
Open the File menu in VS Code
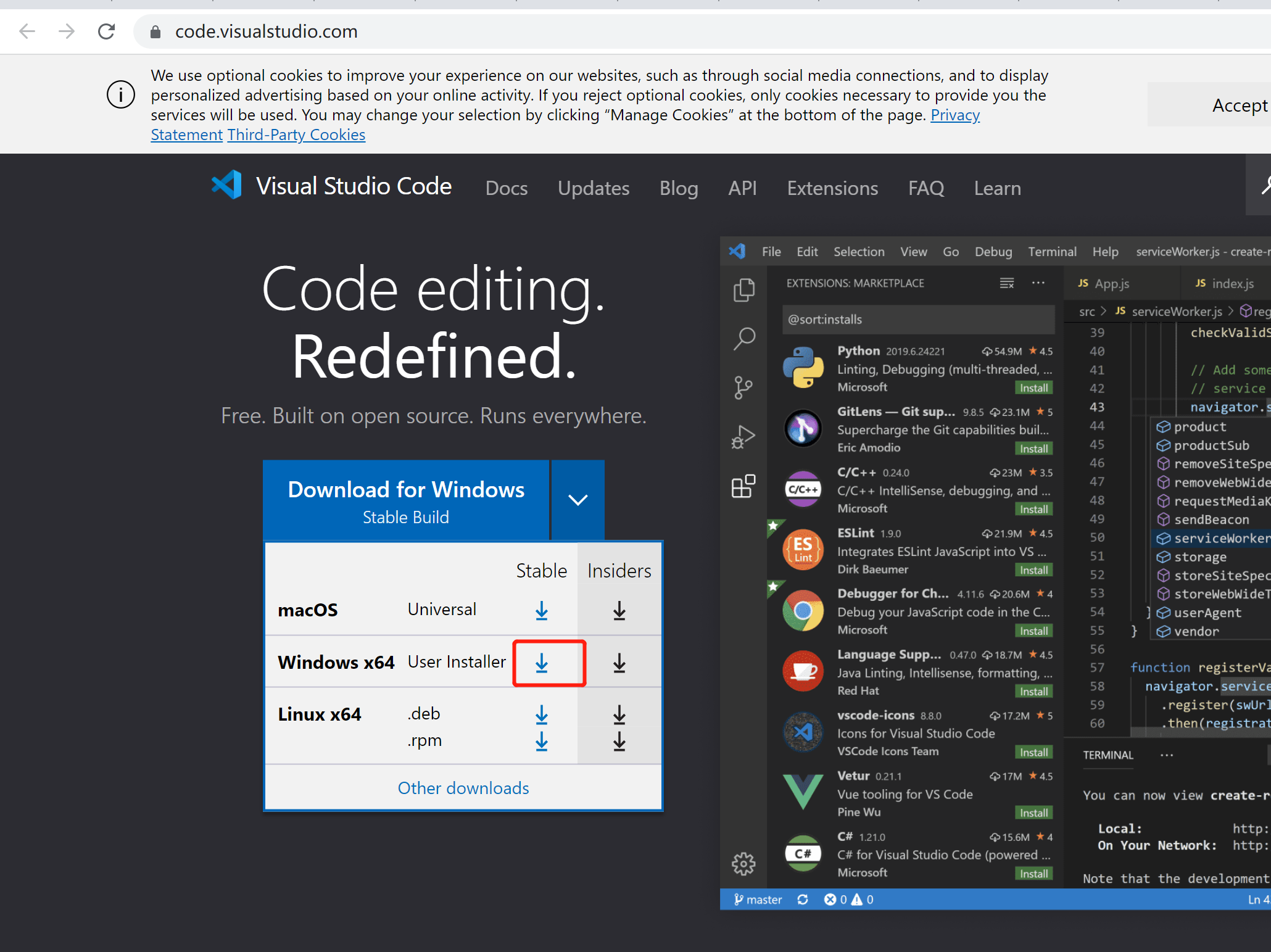coord(771,252)
